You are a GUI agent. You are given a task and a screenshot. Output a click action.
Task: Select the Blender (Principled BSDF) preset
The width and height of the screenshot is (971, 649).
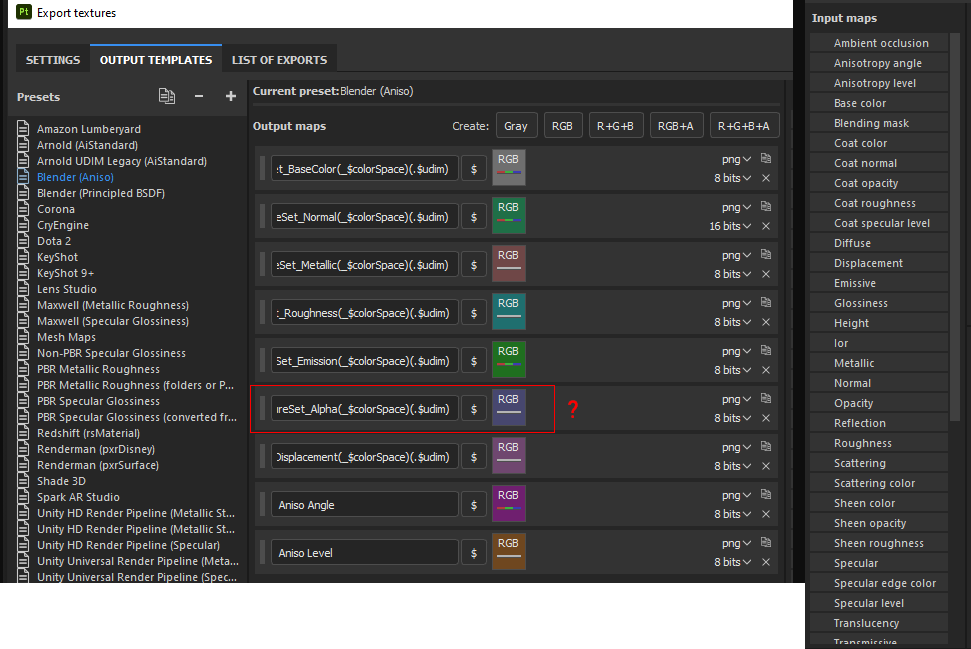tap(101, 193)
